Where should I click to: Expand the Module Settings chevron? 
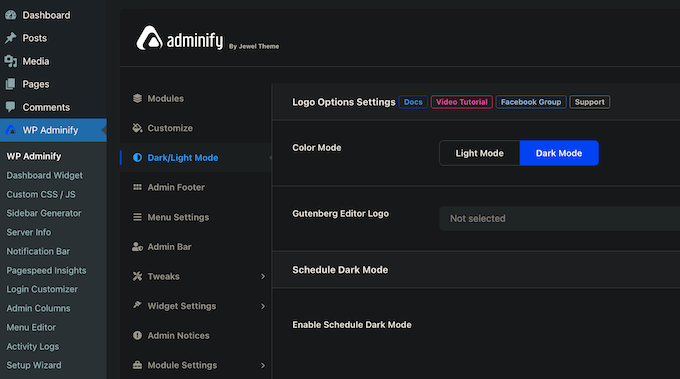point(263,366)
